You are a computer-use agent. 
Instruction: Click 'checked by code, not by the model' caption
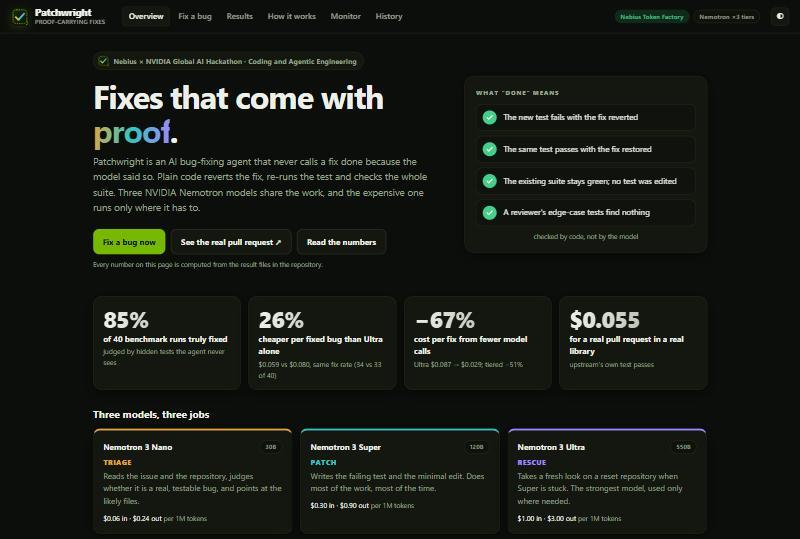tap(586, 237)
